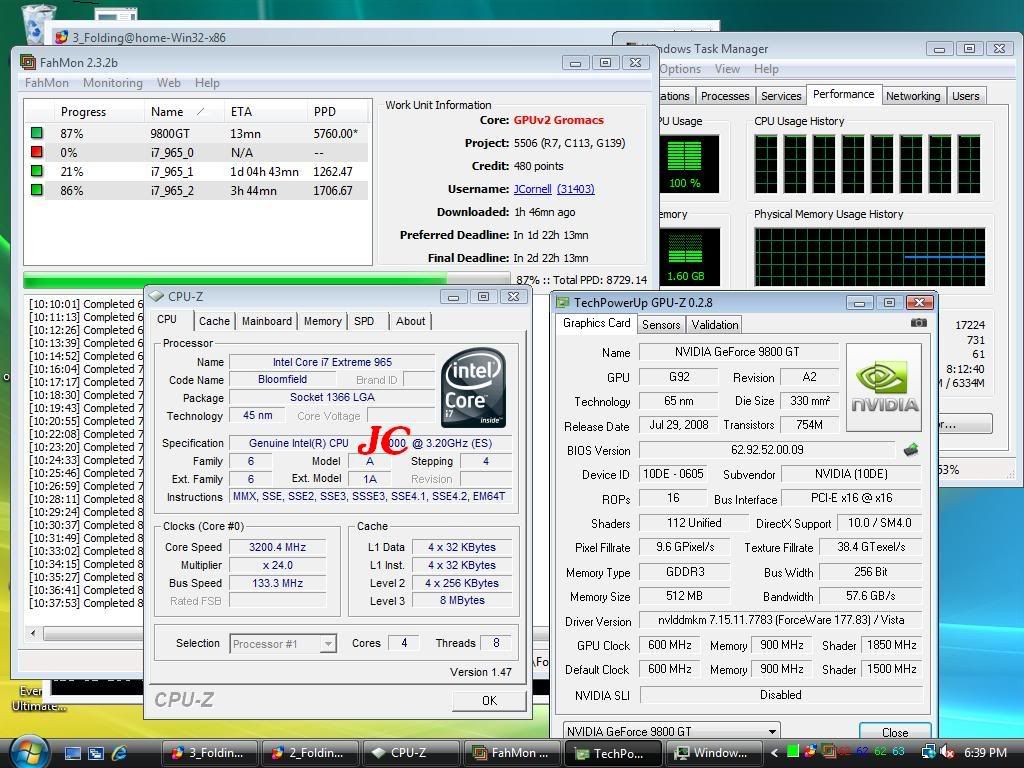Select the Recycle Bin desktop icon
Screen dimensions: 1024x768
tap(38, 23)
